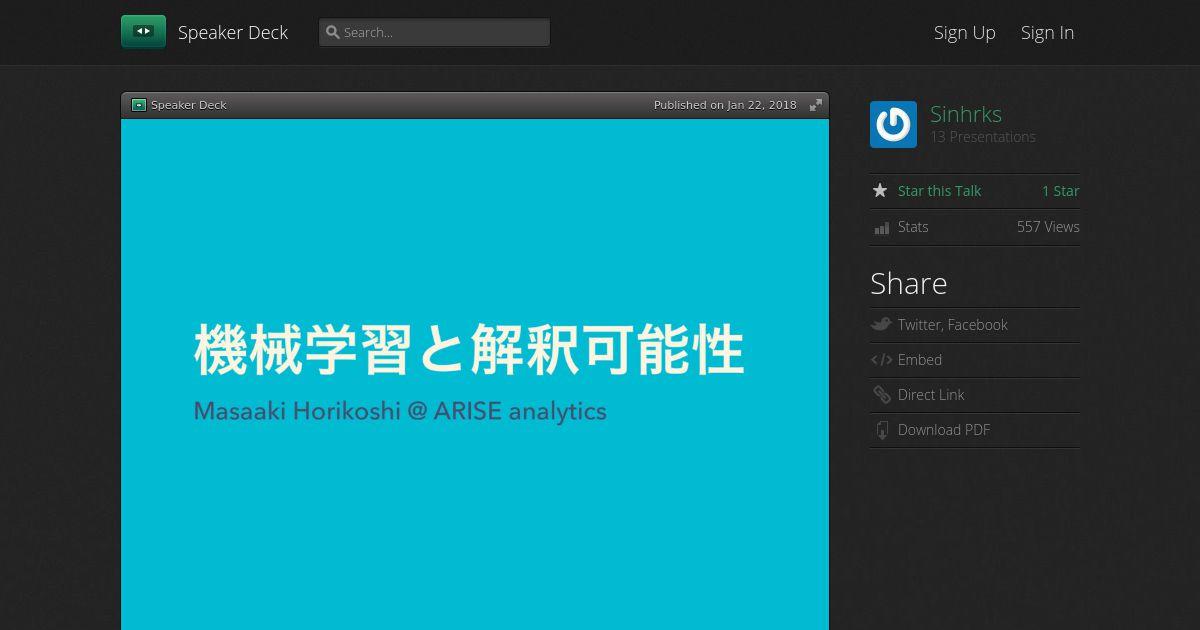Viewport: 1200px width, 630px height.
Task: Click the chain link icon
Action: click(x=881, y=395)
